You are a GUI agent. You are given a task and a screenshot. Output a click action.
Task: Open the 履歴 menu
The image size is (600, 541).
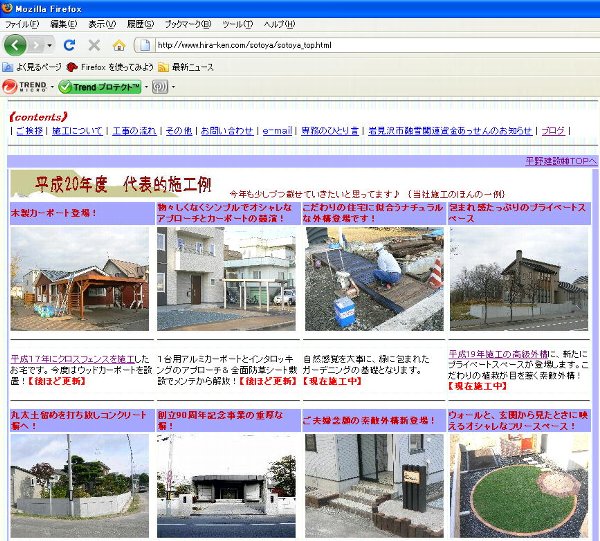tap(140, 24)
